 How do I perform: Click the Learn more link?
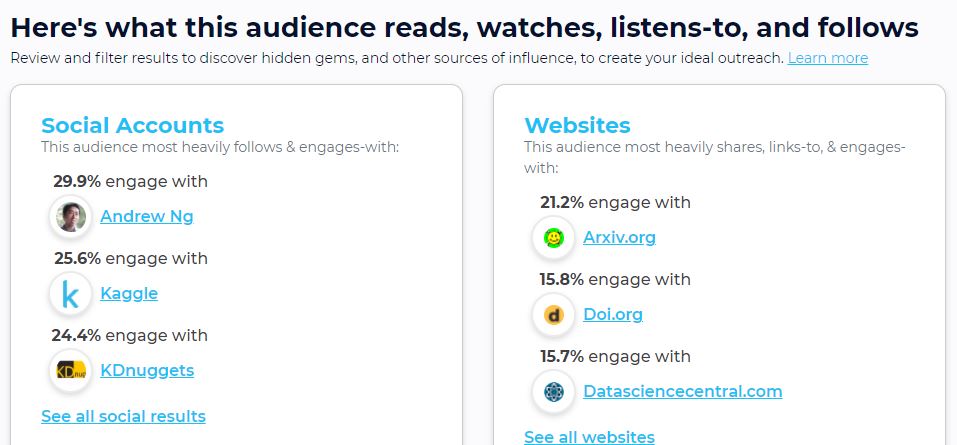coord(828,58)
